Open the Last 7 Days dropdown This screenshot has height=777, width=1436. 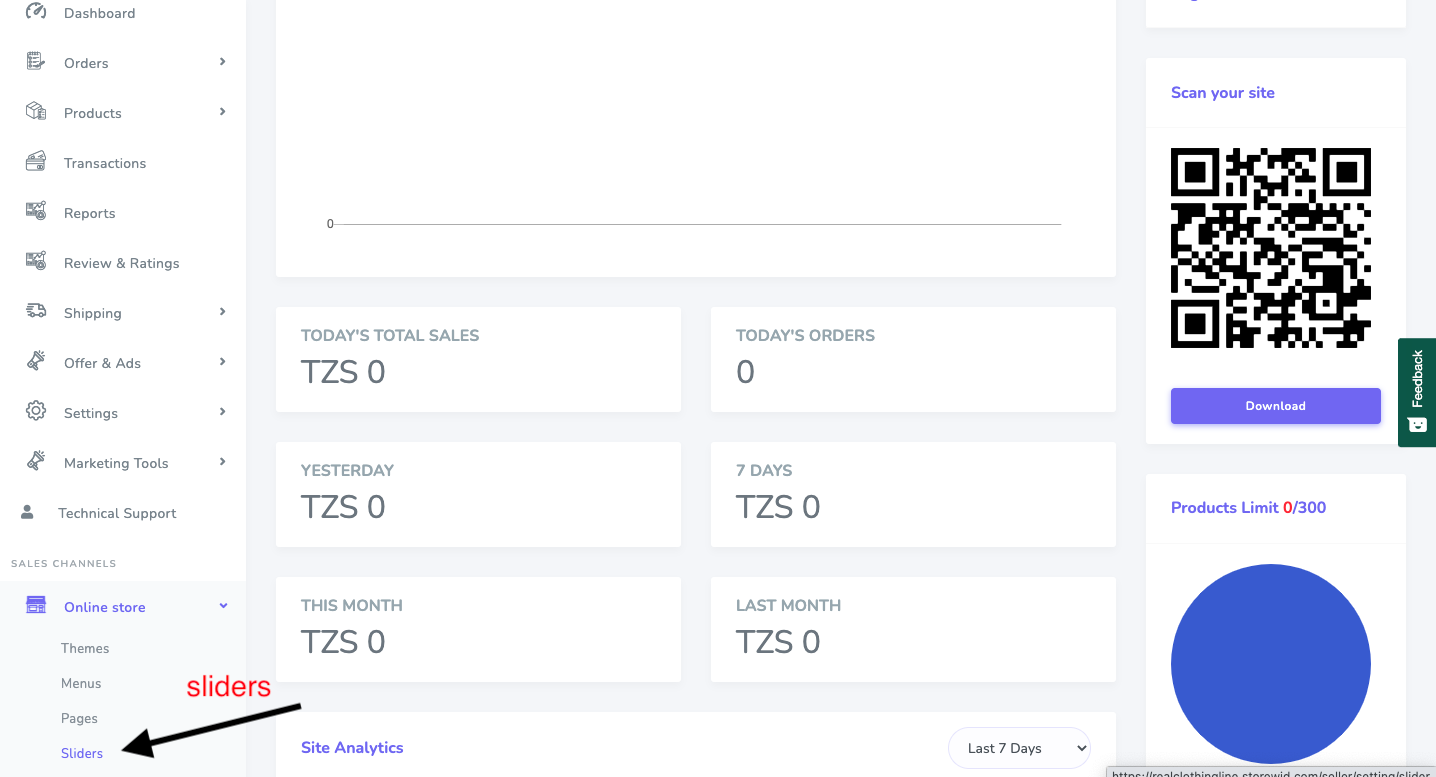tap(1018, 748)
